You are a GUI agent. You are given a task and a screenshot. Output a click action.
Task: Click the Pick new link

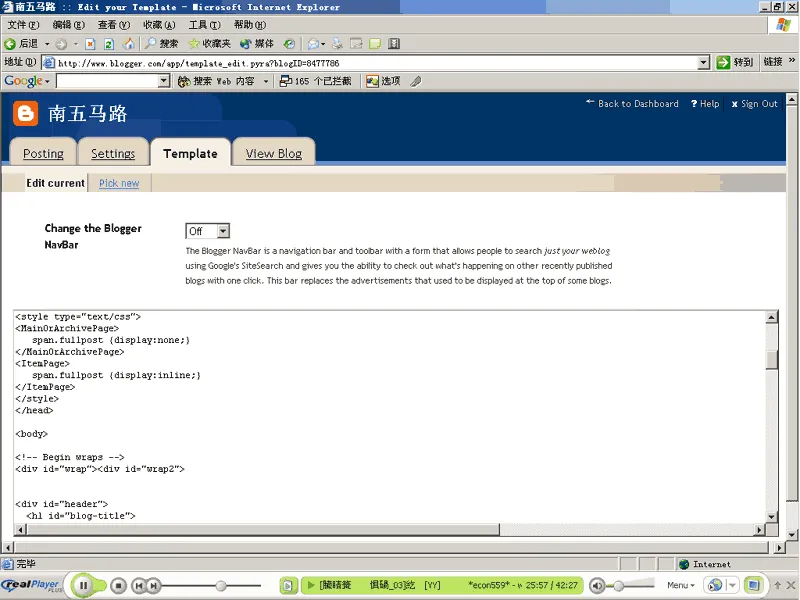point(119,183)
